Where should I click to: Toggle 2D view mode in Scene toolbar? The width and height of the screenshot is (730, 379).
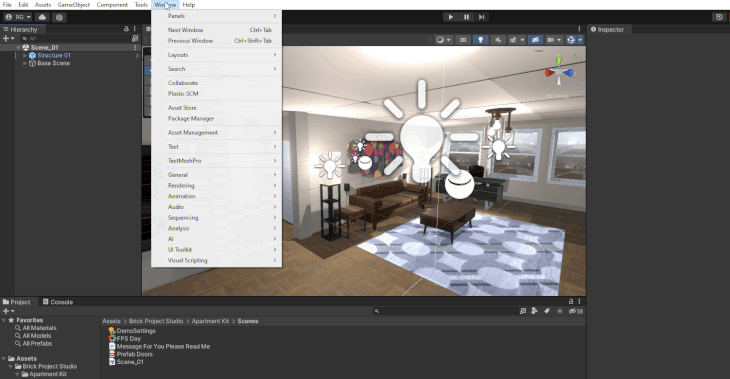point(463,40)
